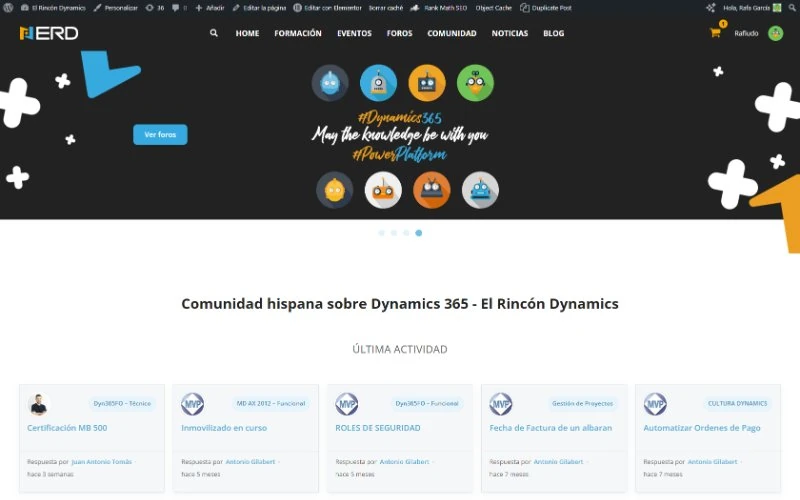Select the first slider dot

click(382, 233)
